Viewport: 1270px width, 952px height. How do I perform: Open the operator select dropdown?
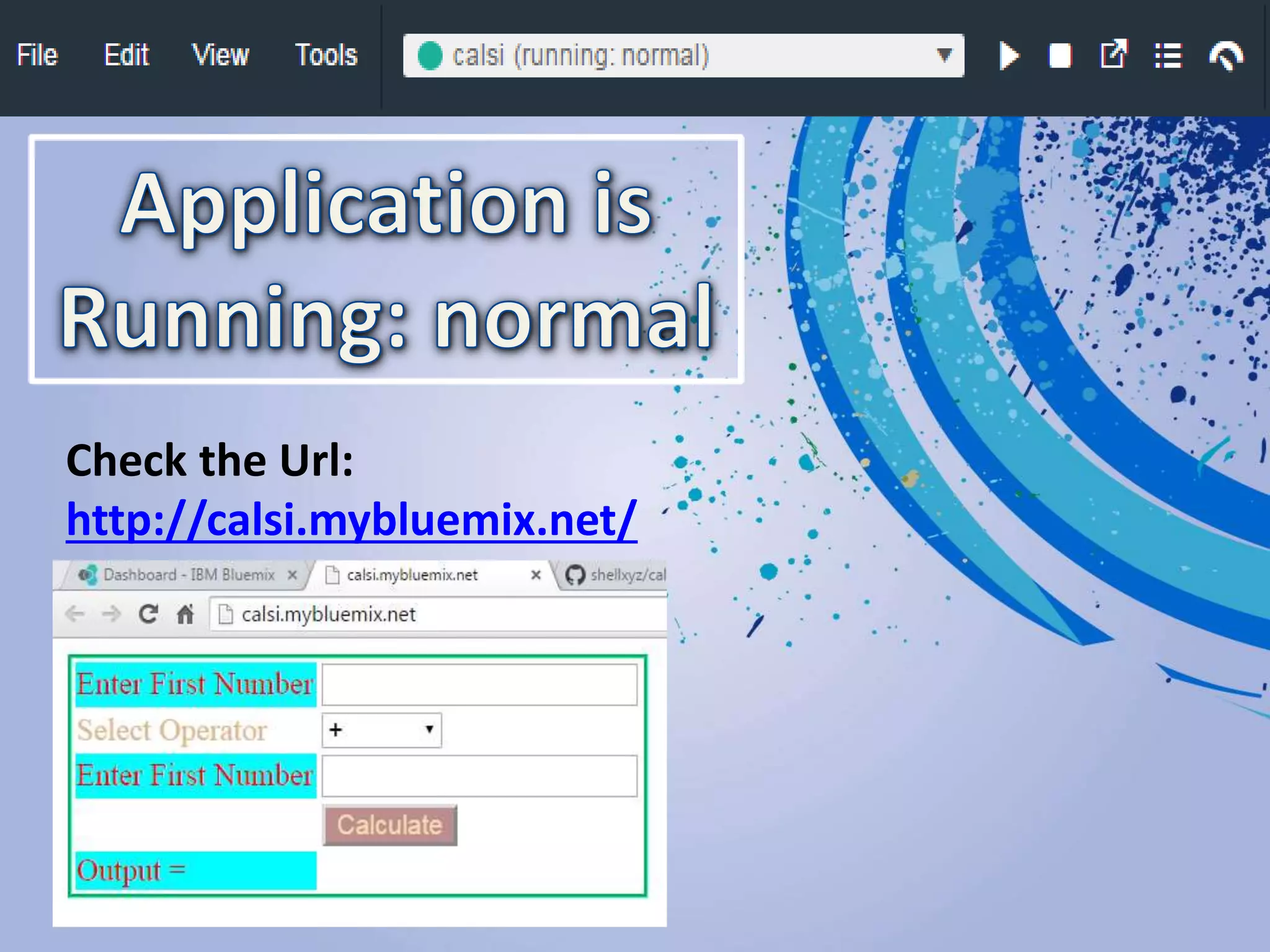(381, 730)
